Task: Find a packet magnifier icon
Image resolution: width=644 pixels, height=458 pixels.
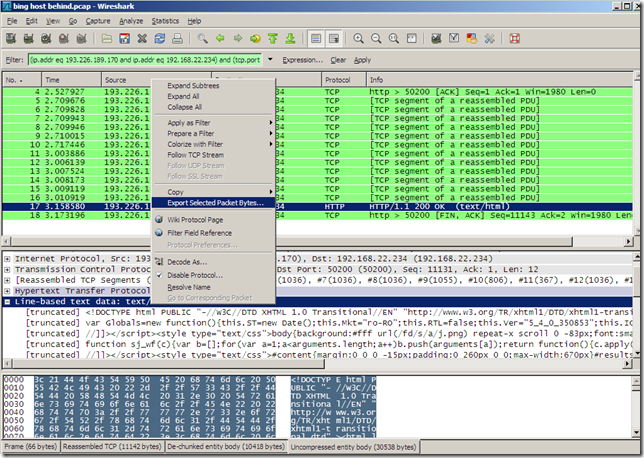Action: (x=202, y=39)
